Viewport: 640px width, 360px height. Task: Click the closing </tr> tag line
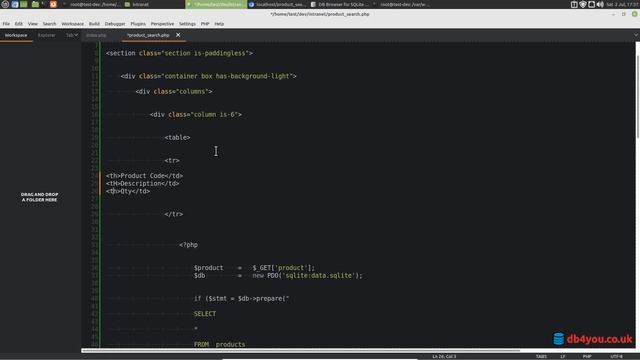pyautogui.click(x=173, y=214)
